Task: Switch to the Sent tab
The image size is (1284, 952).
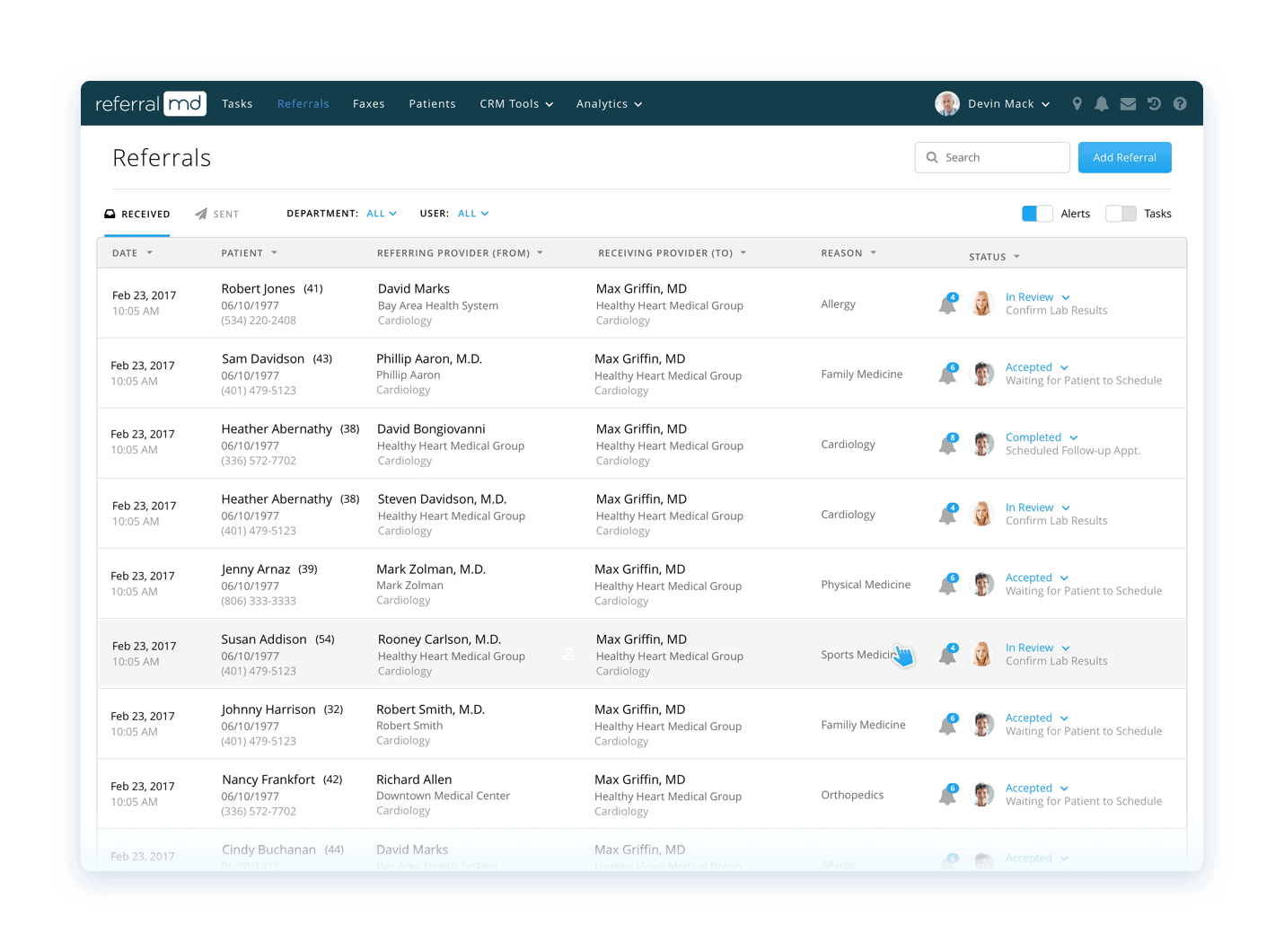Action: point(217,214)
